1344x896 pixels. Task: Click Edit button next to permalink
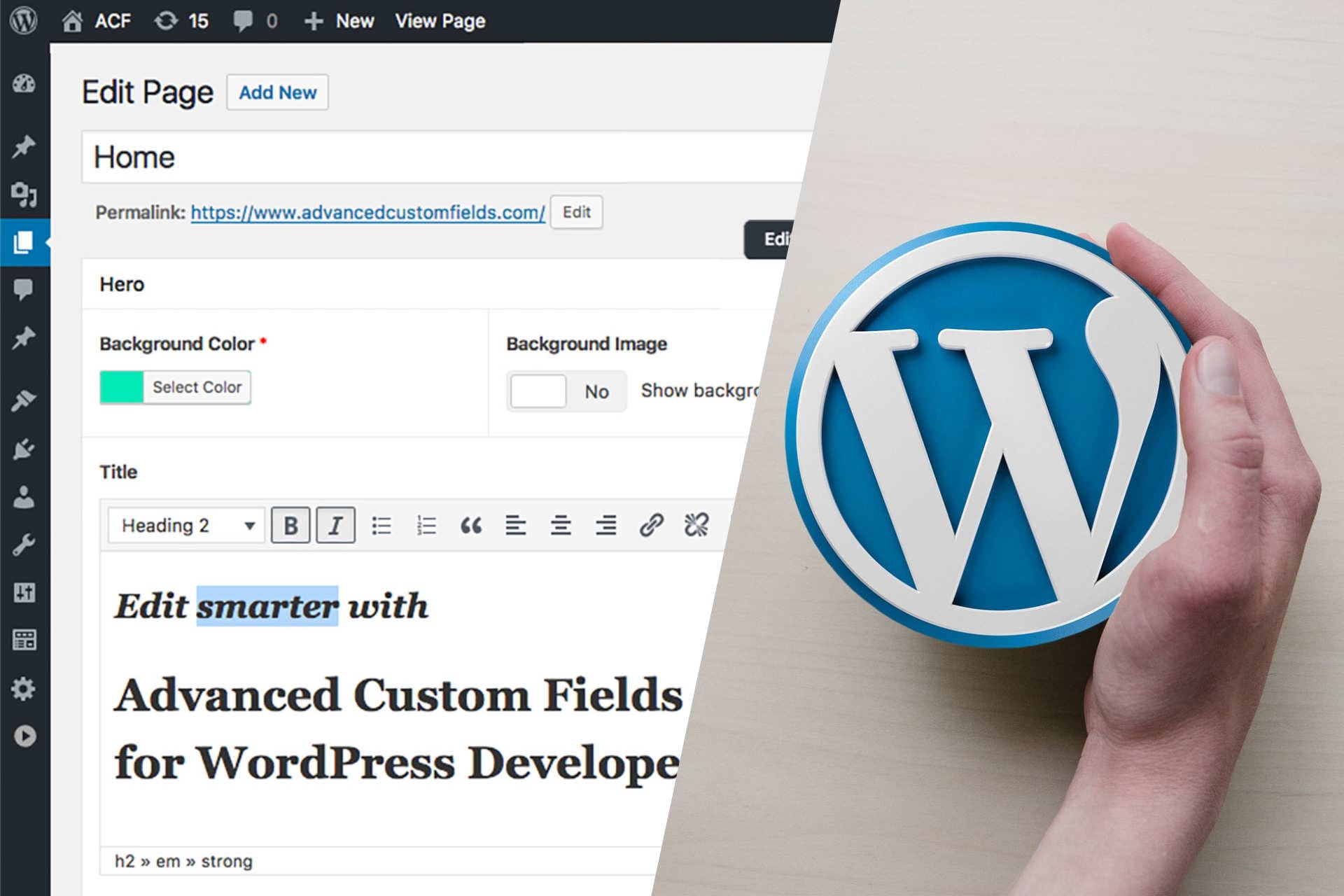[576, 212]
